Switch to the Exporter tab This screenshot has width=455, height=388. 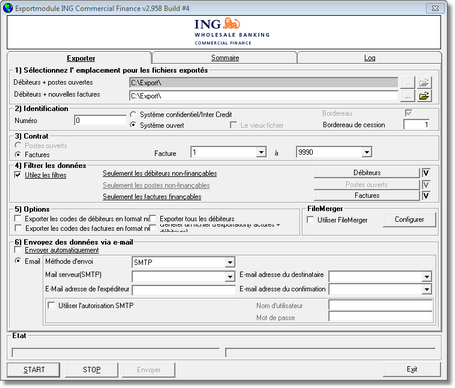81,58
